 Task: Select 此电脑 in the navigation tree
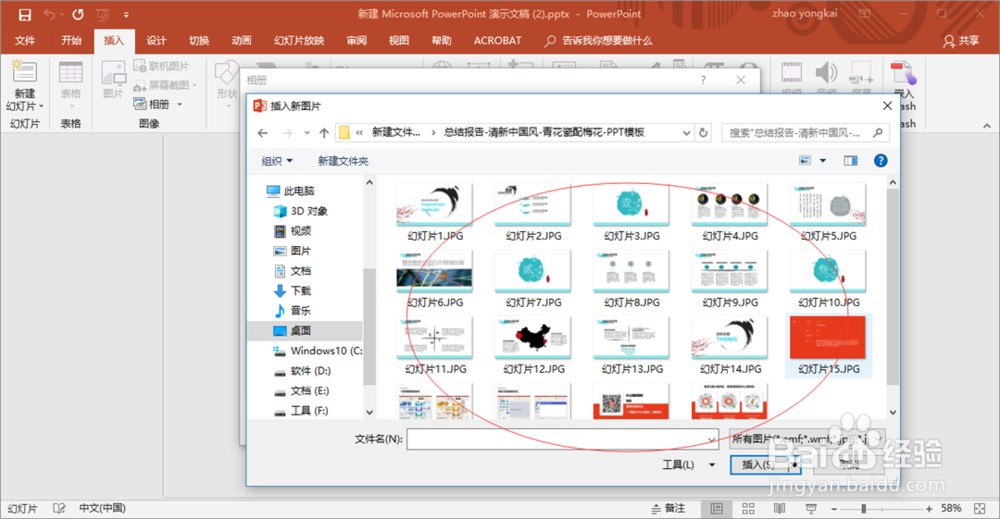[x=291, y=191]
